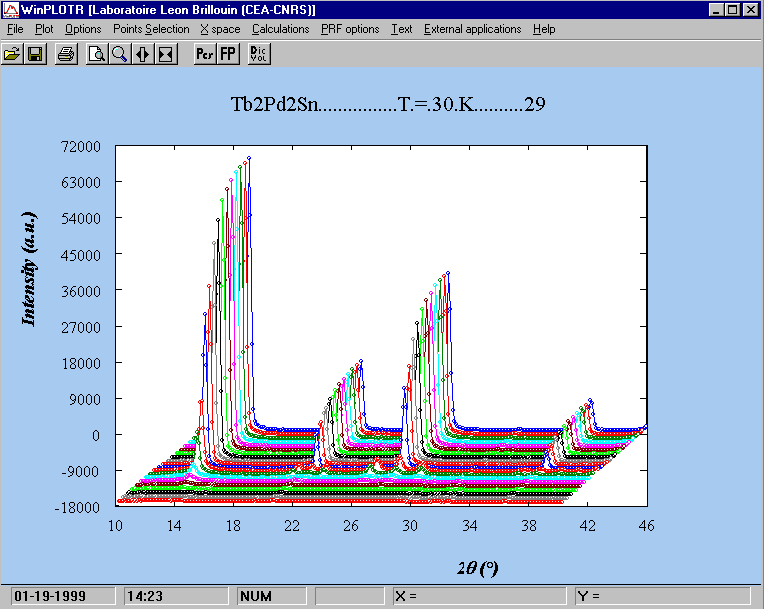Activate the zoom magnifier tool
The height and width of the screenshot is (609, 764).
[x=120, y=54]
